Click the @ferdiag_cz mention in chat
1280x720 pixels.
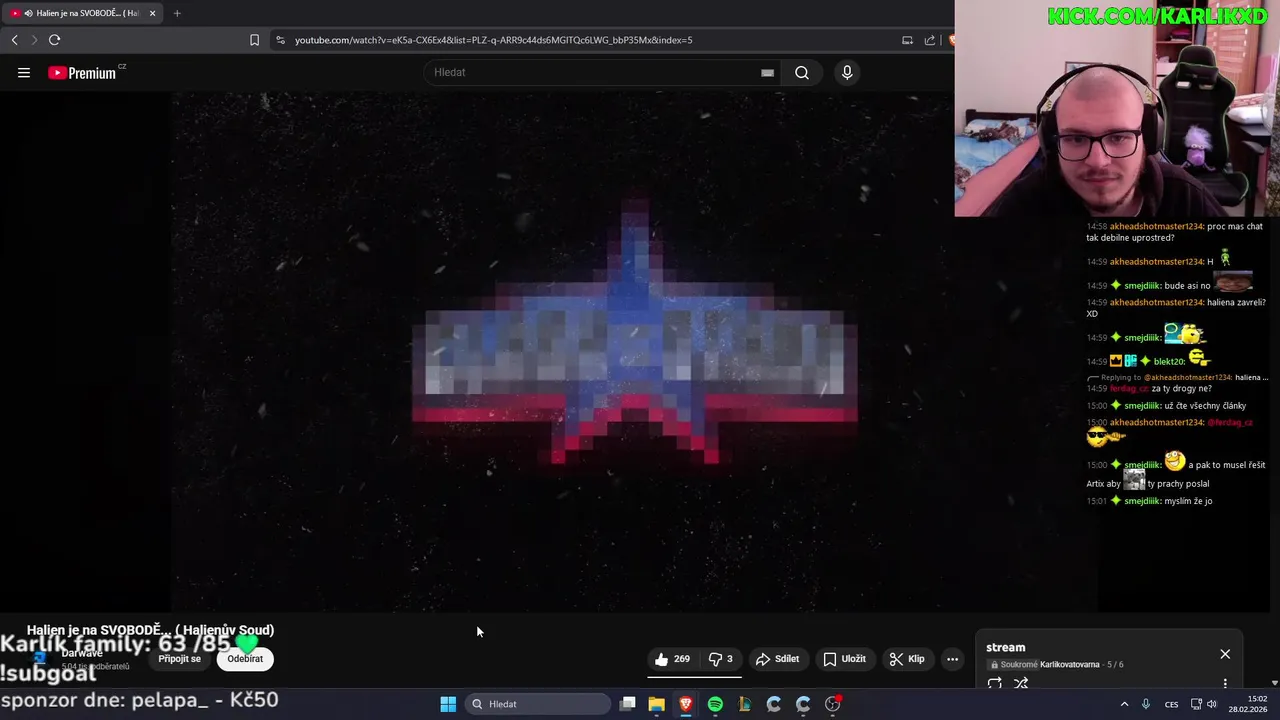[x=1230, y=423]
